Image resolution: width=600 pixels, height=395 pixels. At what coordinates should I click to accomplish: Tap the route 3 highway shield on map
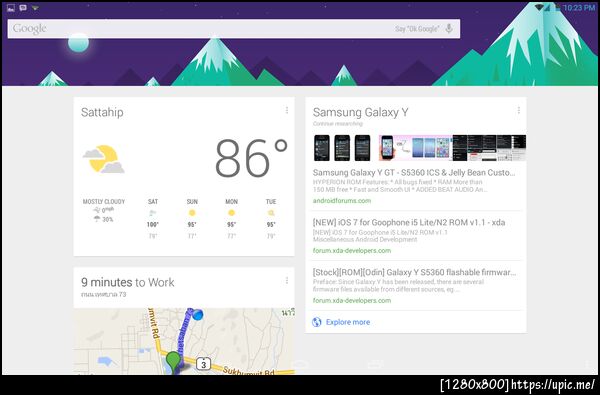pos(204,364)
